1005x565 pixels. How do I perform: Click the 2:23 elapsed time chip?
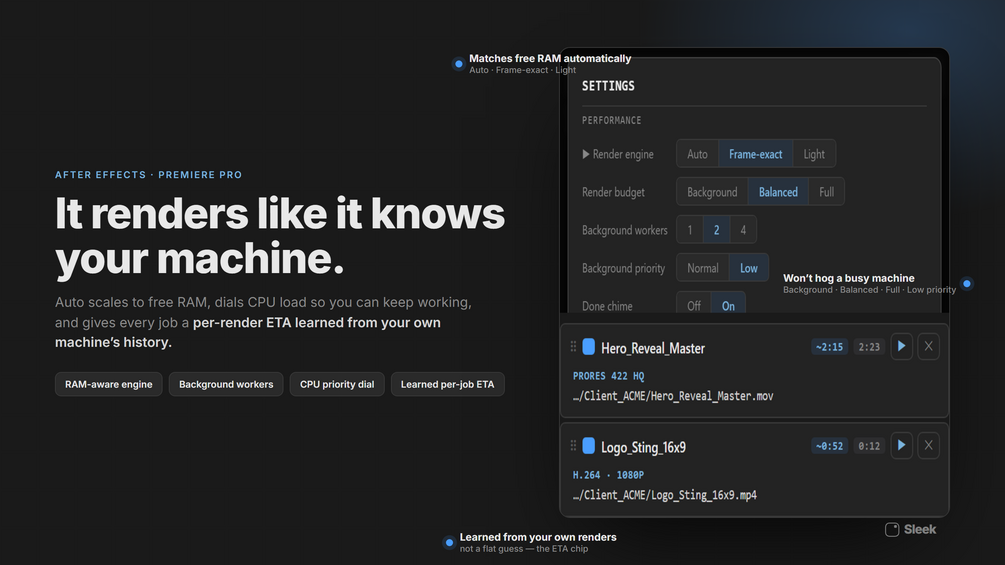869,347
